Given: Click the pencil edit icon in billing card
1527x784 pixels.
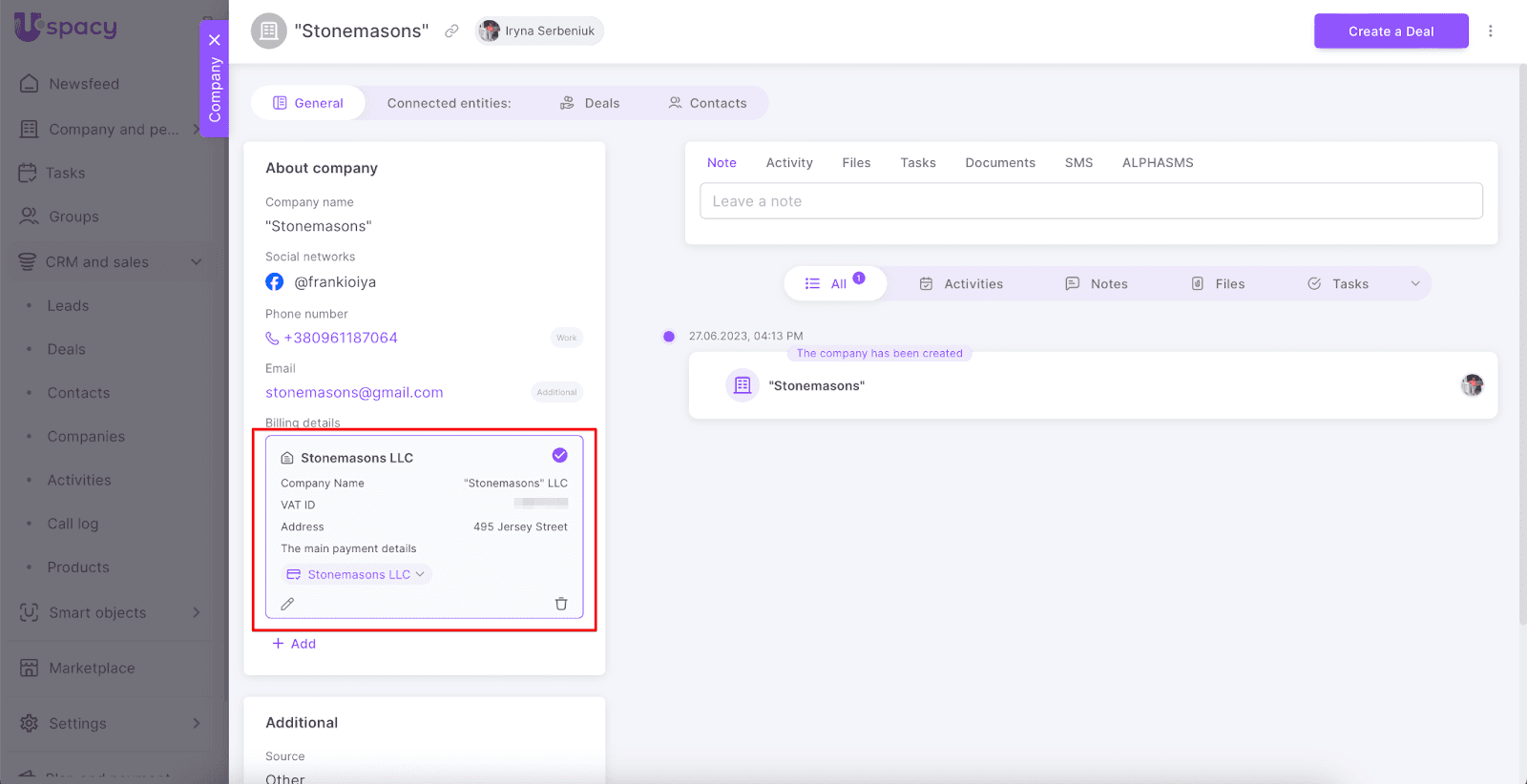Looking at the screenshot, I should click(287, 604).
